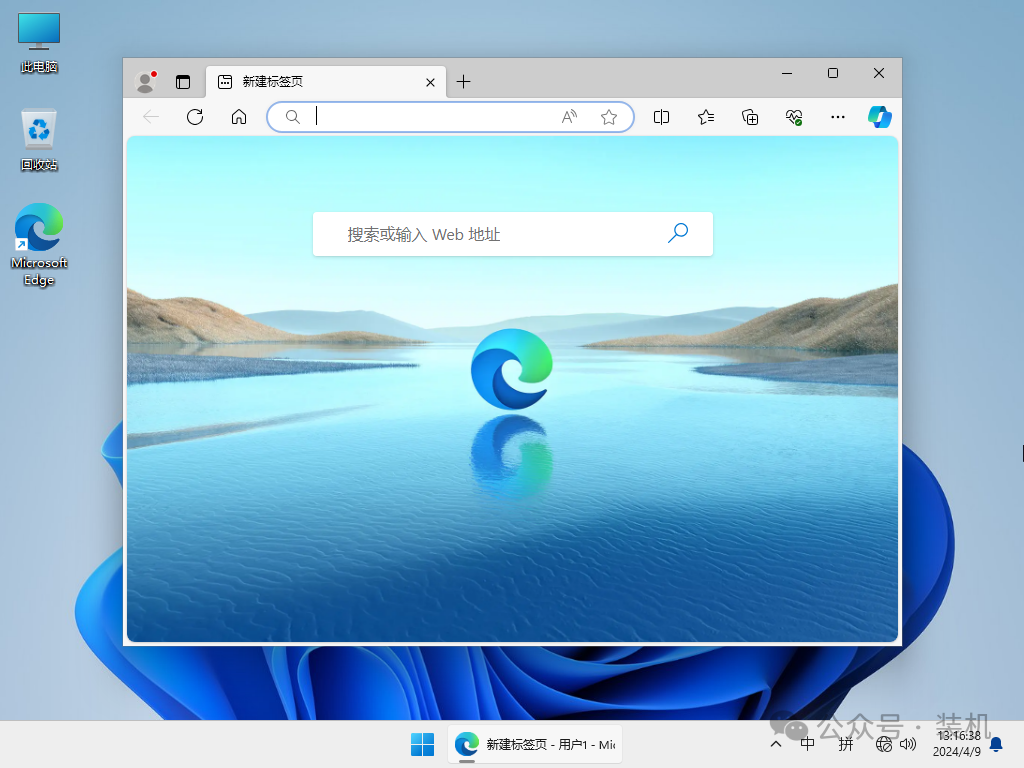The width and height of the screenshot is (1024, 768).
Task: Open Microsoft Edge from the desktop
Action: pos(38,228)
